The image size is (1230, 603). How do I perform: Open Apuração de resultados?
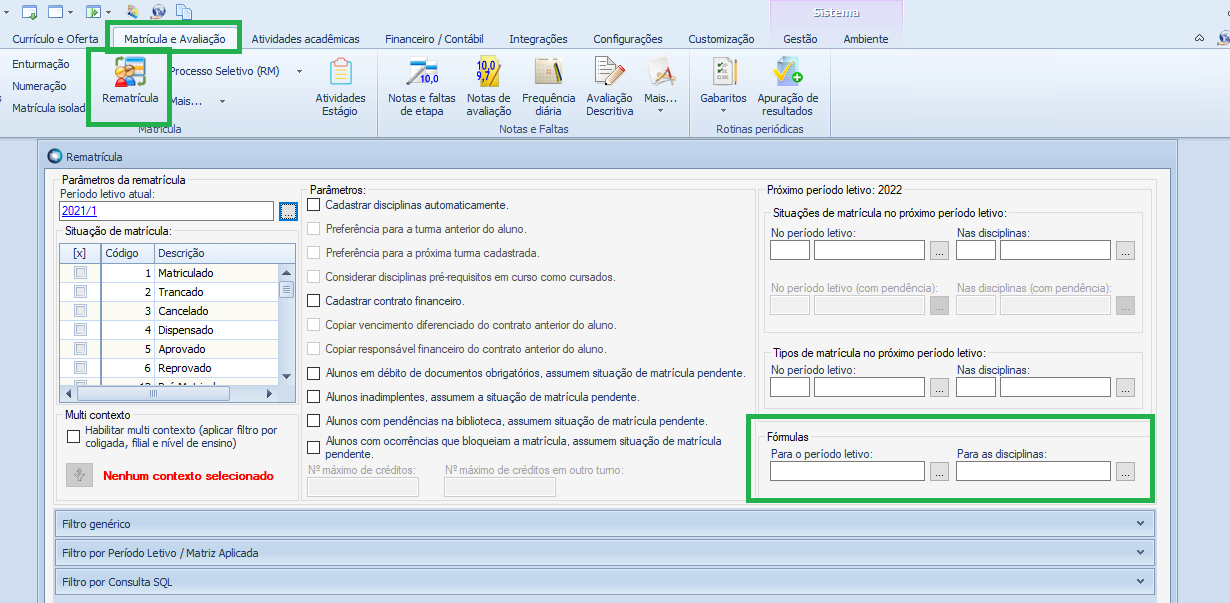pyautogui.click(x=788, y=87)
